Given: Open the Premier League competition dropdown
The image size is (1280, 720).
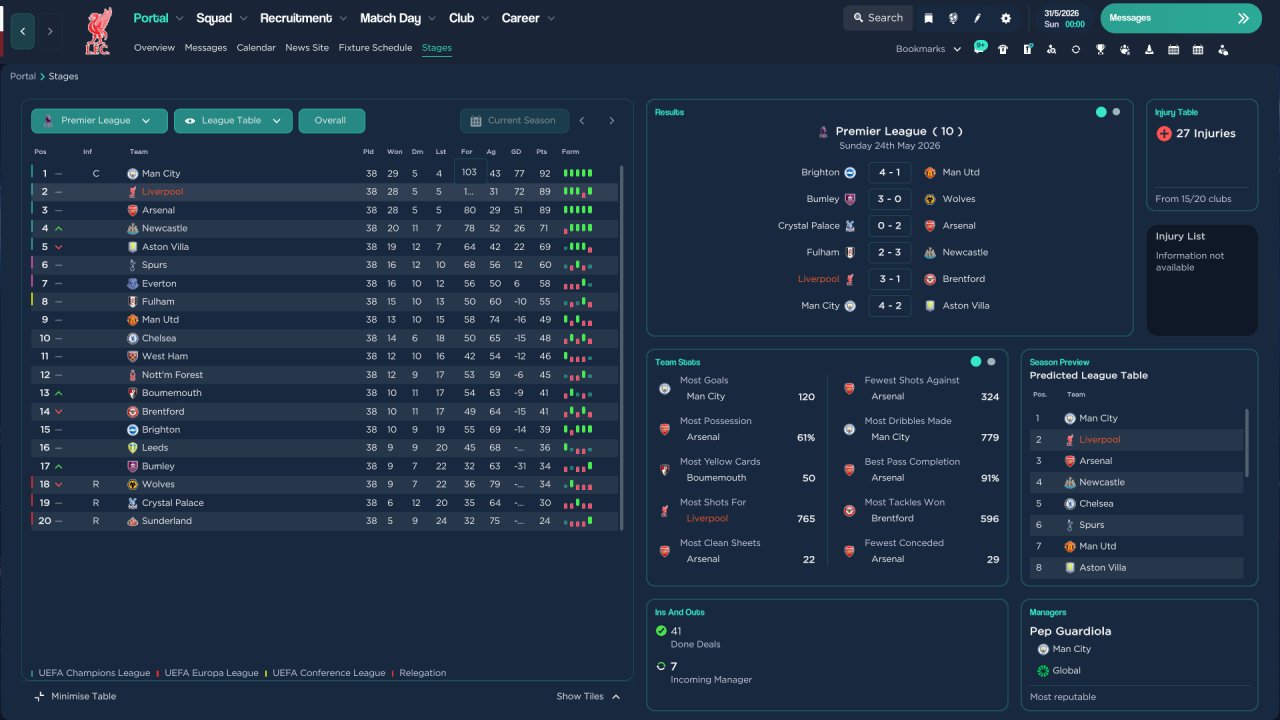Looking at the screenshot, I should point(99,121).
